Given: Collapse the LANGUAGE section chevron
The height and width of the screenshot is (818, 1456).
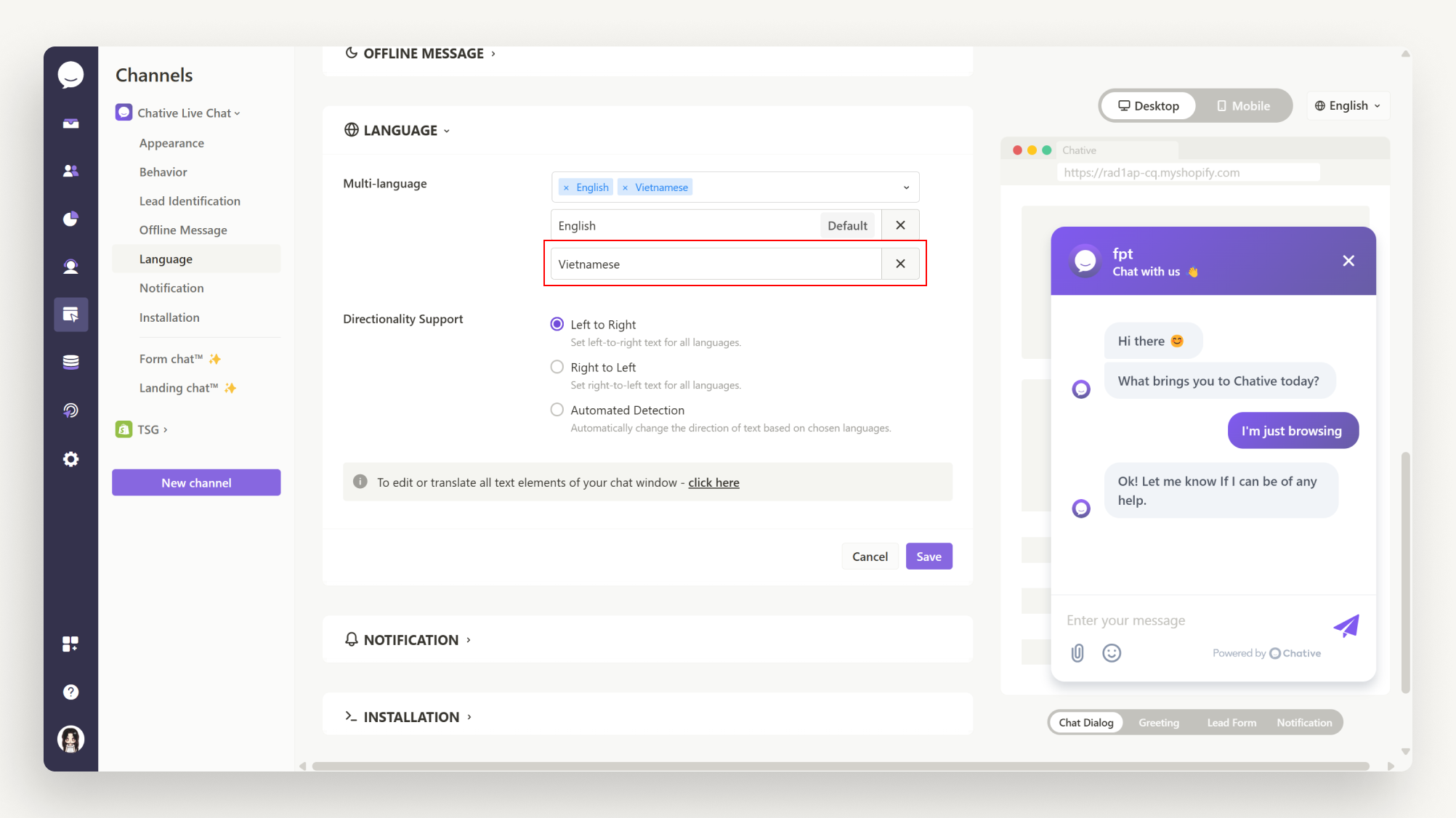Looking at the screenshot, I should (x=447, y=131).
